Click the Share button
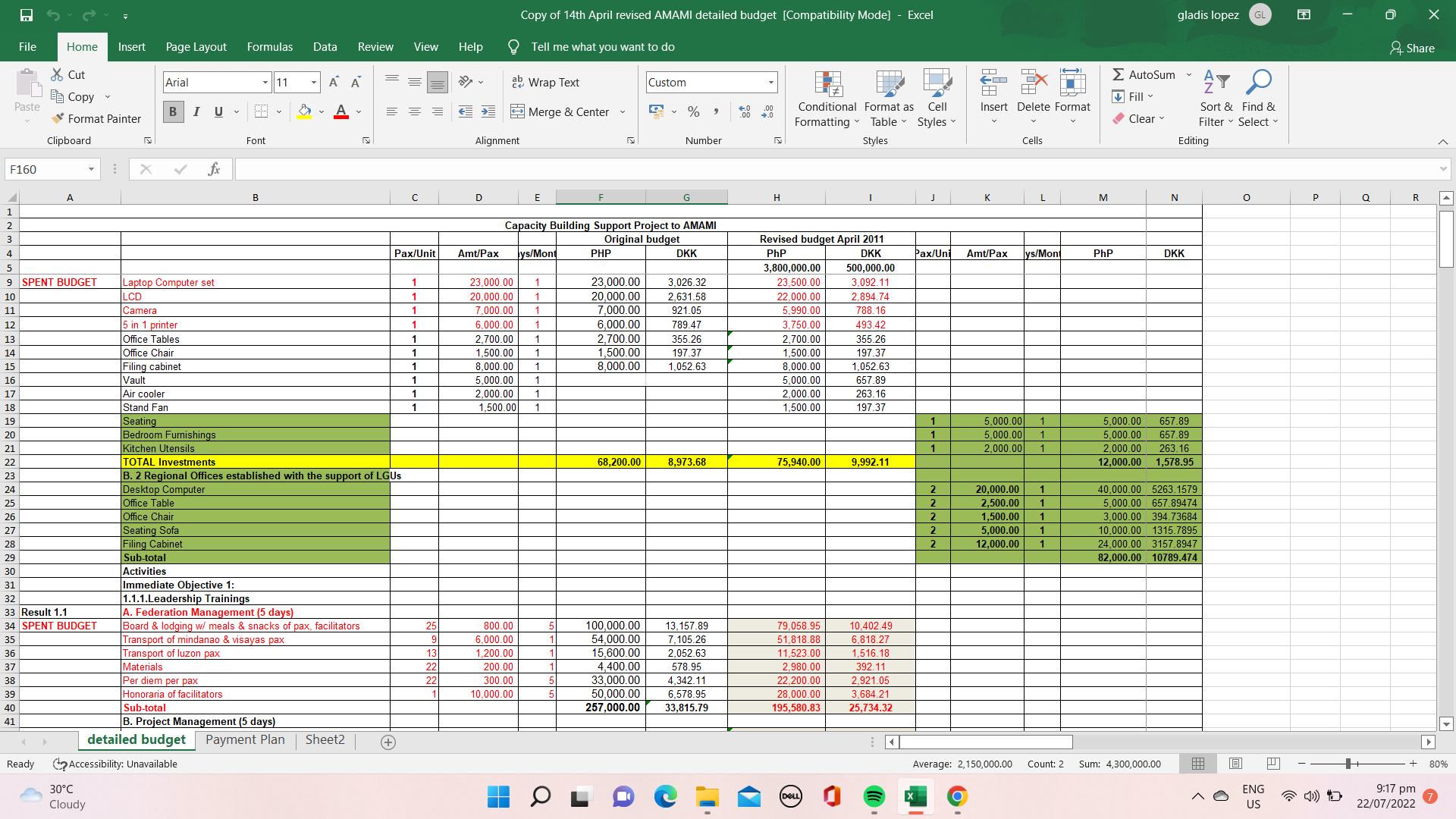1456x819 pixels. click(x=1412, y=48)
